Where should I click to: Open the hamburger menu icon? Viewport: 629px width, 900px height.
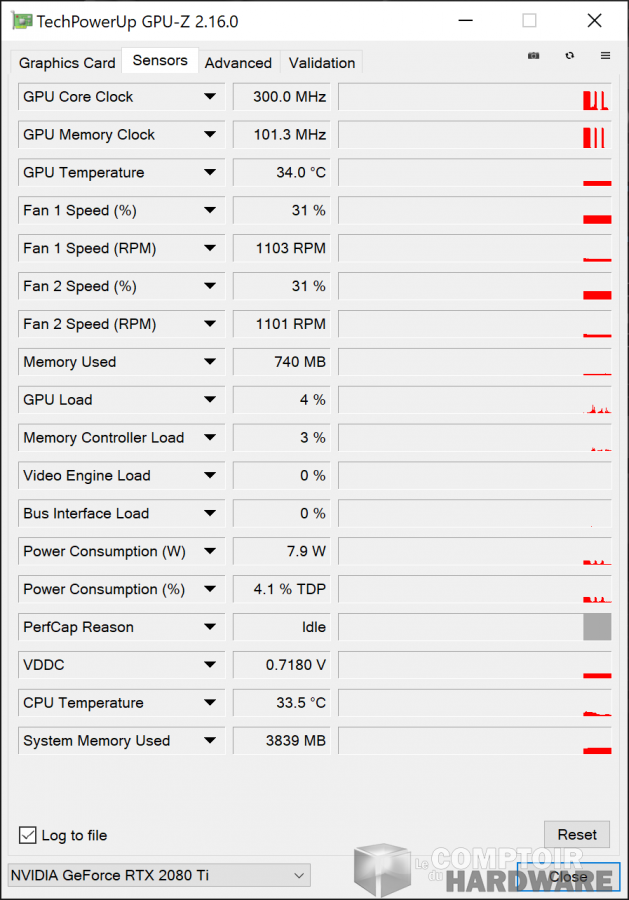(605, 57)
